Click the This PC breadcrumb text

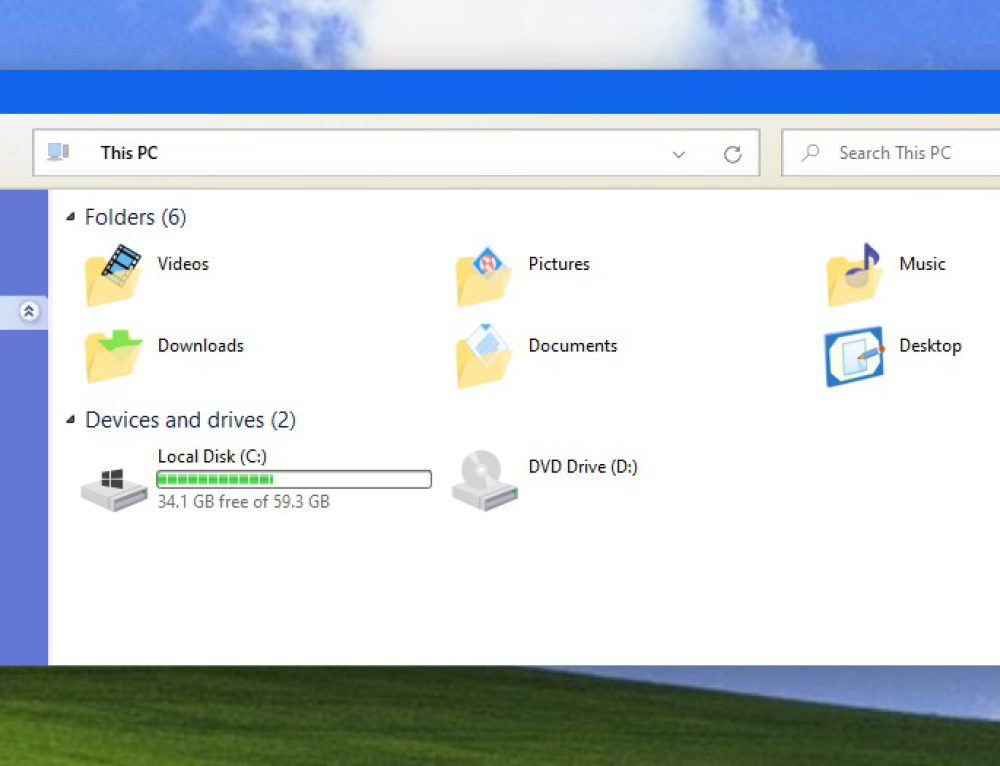point(129,153)
